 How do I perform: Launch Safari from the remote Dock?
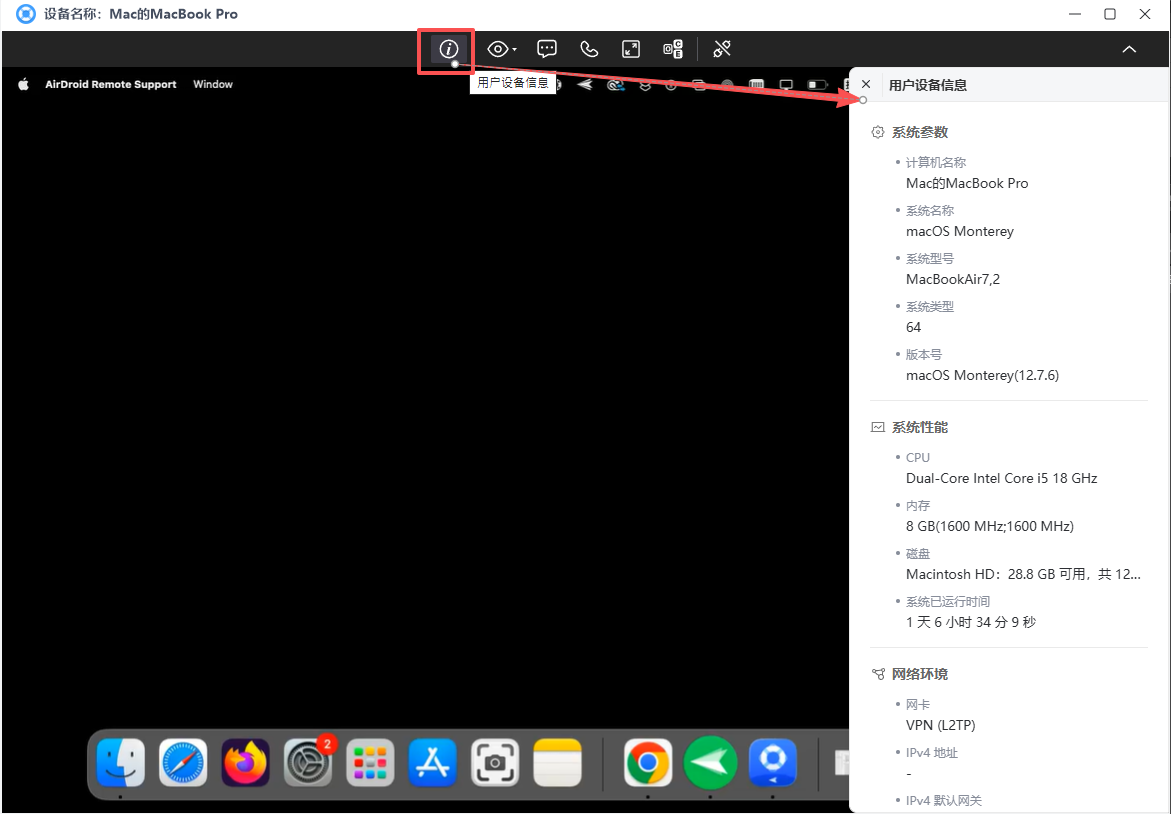(x=183, y=762)
